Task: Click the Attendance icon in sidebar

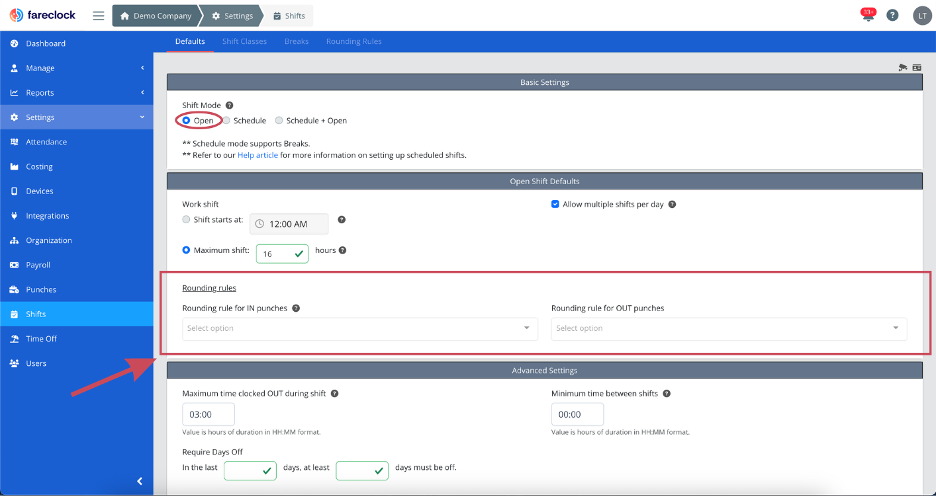Action: 14,142
